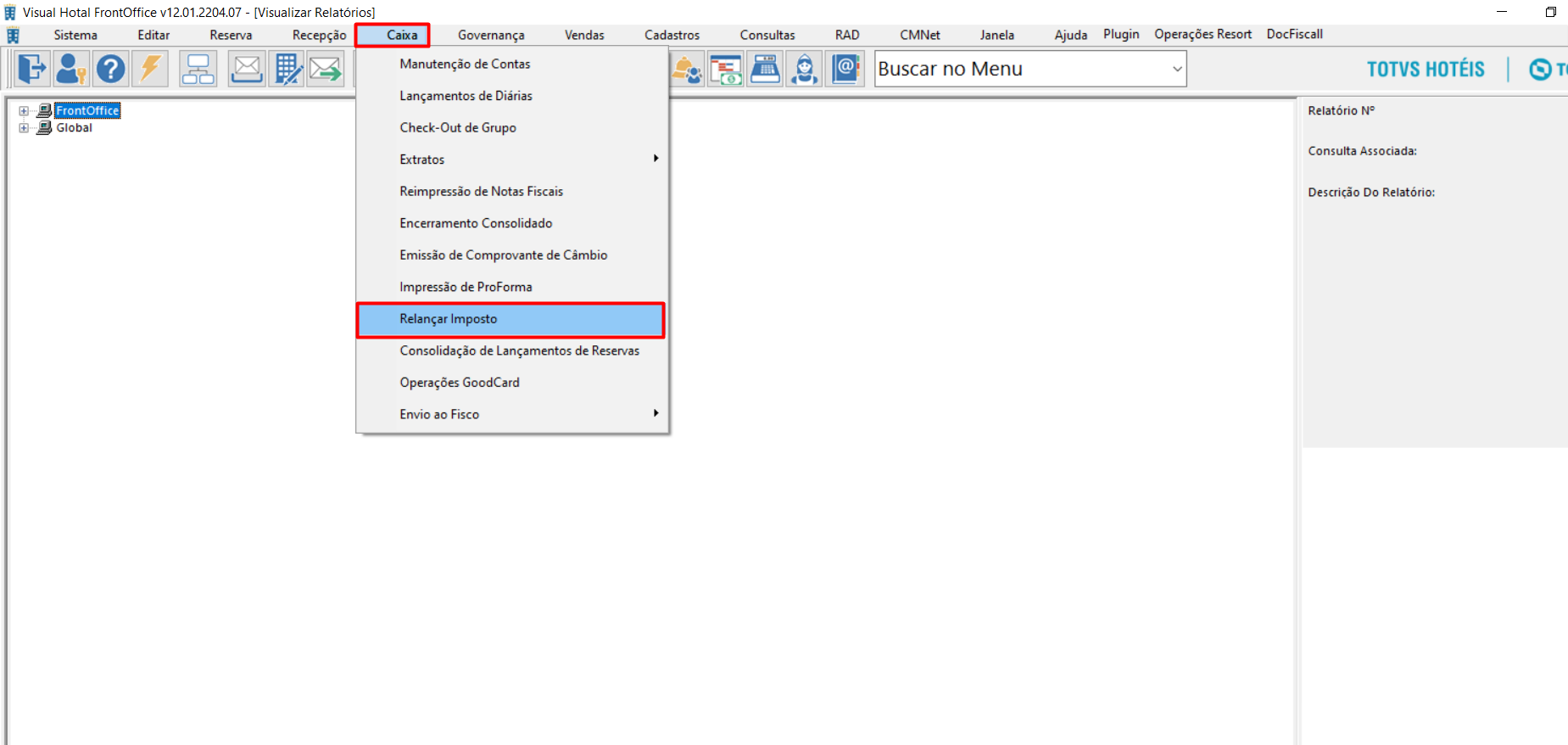Screen dimensions: 1568x745
Task: Open the Sistema menu
Action: 75,35
